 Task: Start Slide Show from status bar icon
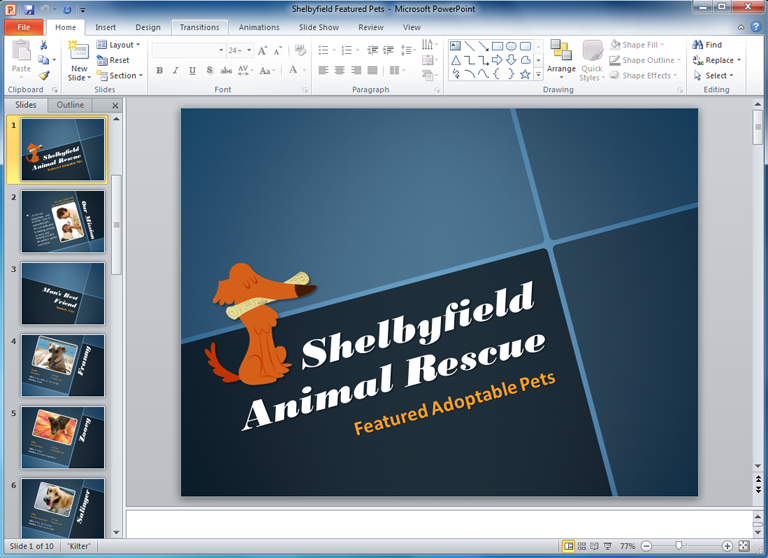pyautogui.click(x=606, y=546)
